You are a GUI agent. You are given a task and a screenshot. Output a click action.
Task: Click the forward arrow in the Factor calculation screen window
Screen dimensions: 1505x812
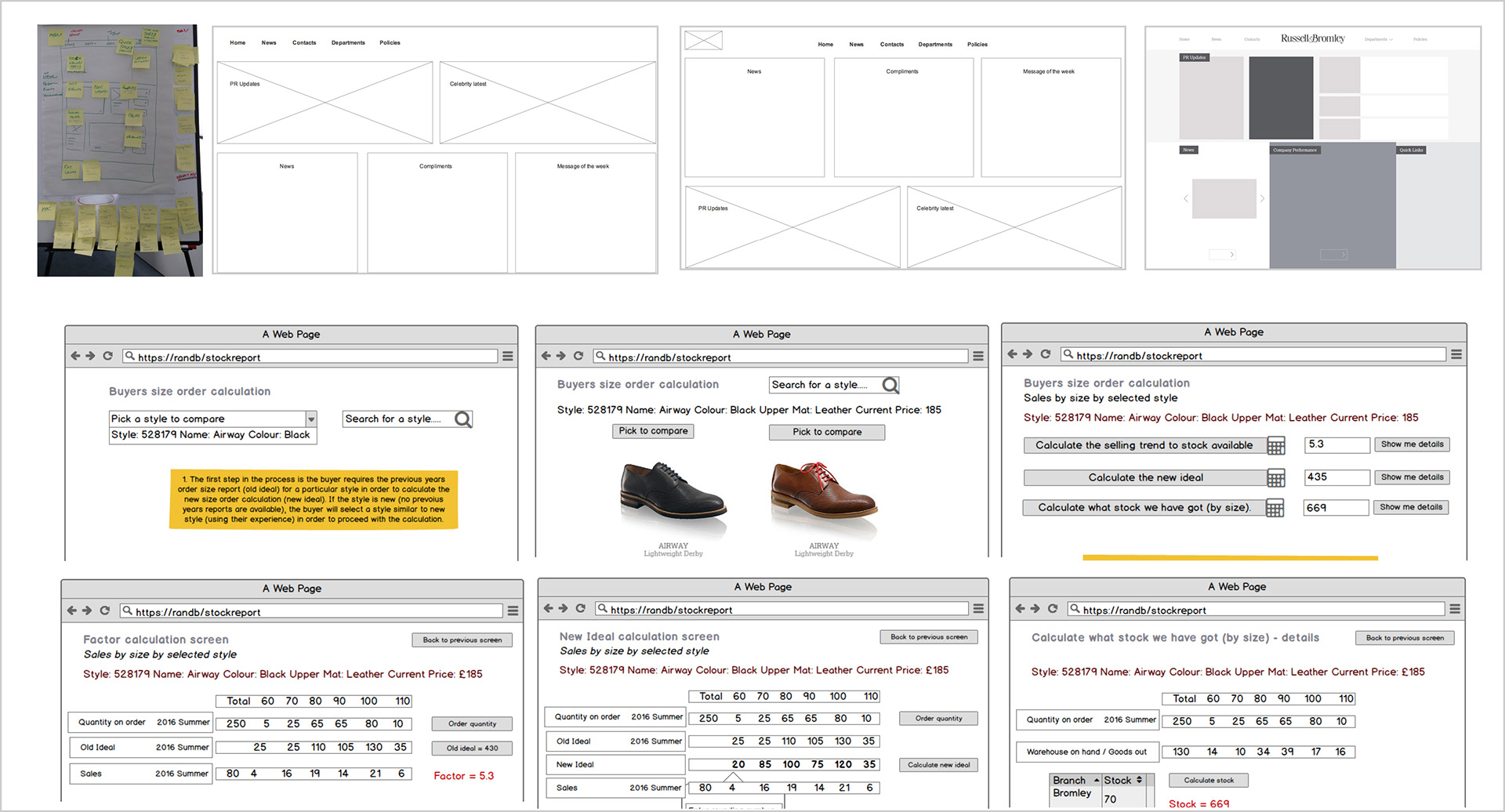(87, 611)
